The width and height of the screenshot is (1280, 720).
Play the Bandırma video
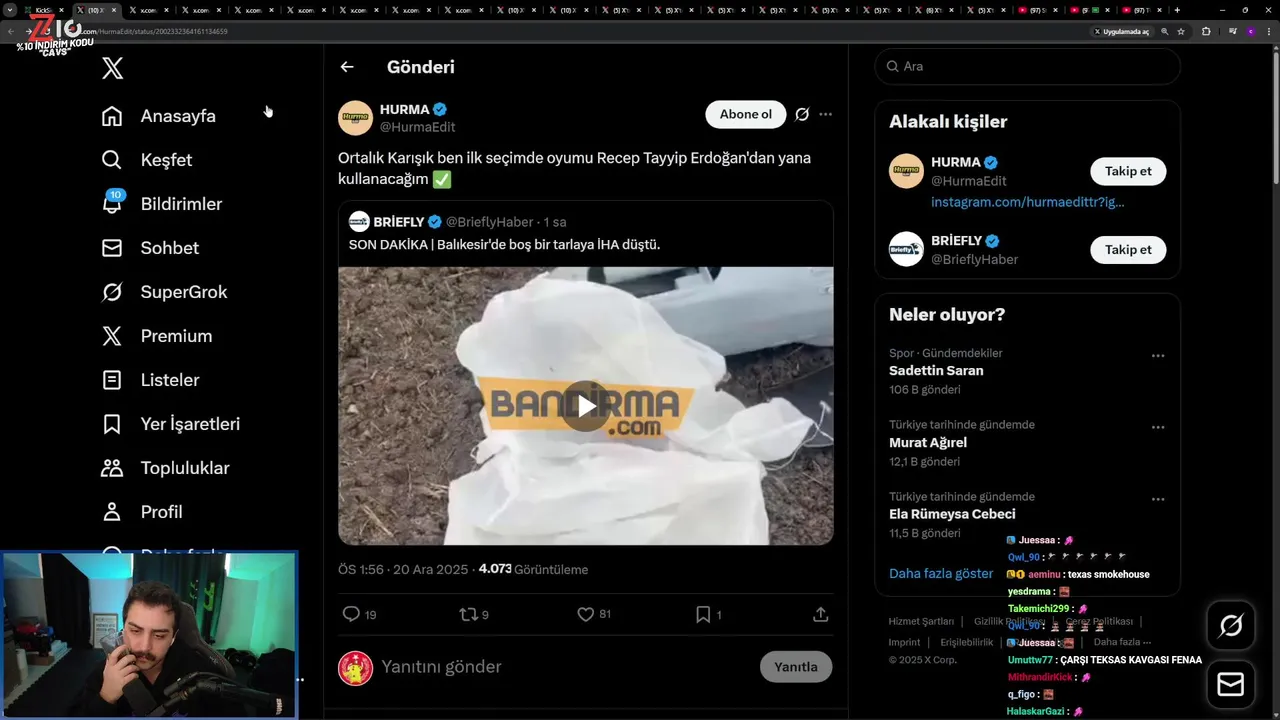pyautogui.click(x=585, y=406)
